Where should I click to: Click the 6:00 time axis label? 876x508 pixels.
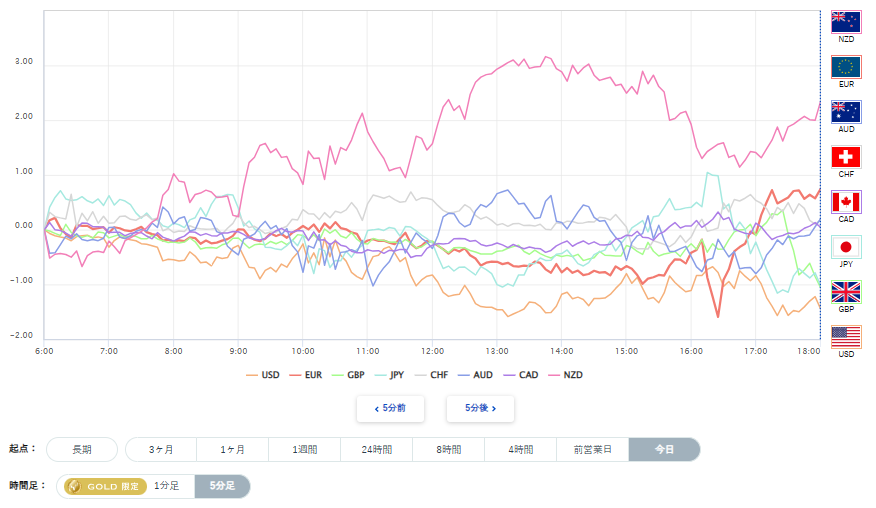[x=44, y=351]
